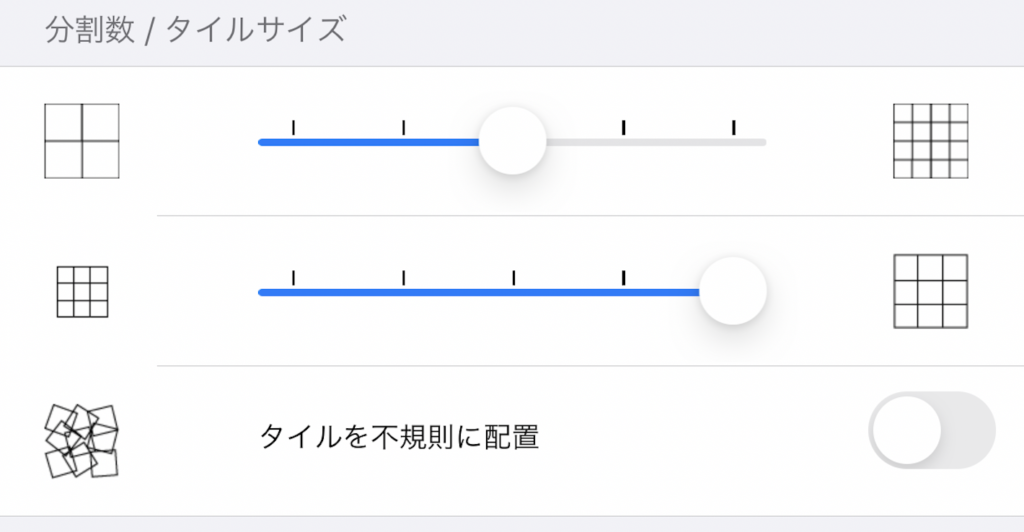Viewport: 1024px width, 532px height.
Task: Set division slider to fourth tick mark
Action: click(624, 142)
